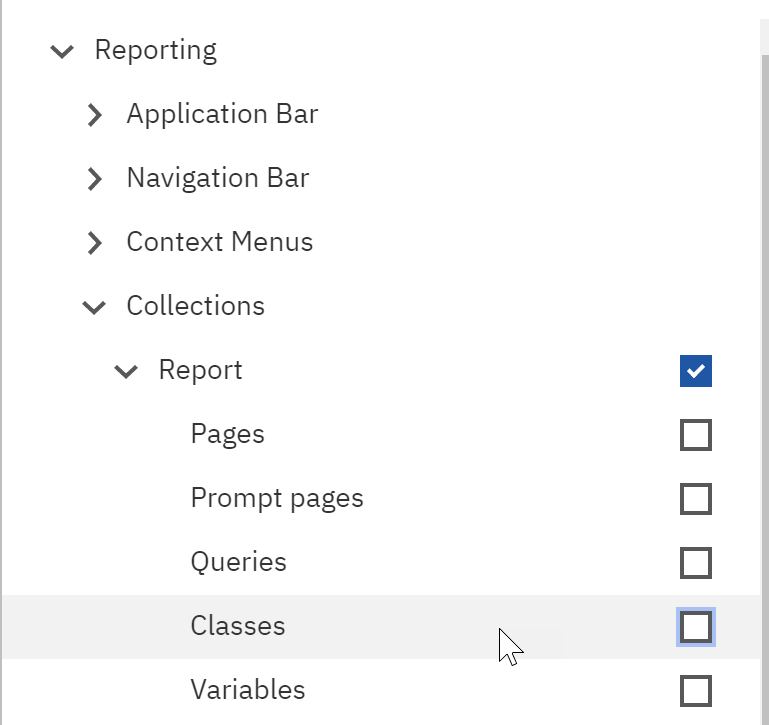Select the Prompt pages row label
The height and width of the screenshot is (725, 769).
(x=277, y=498)
